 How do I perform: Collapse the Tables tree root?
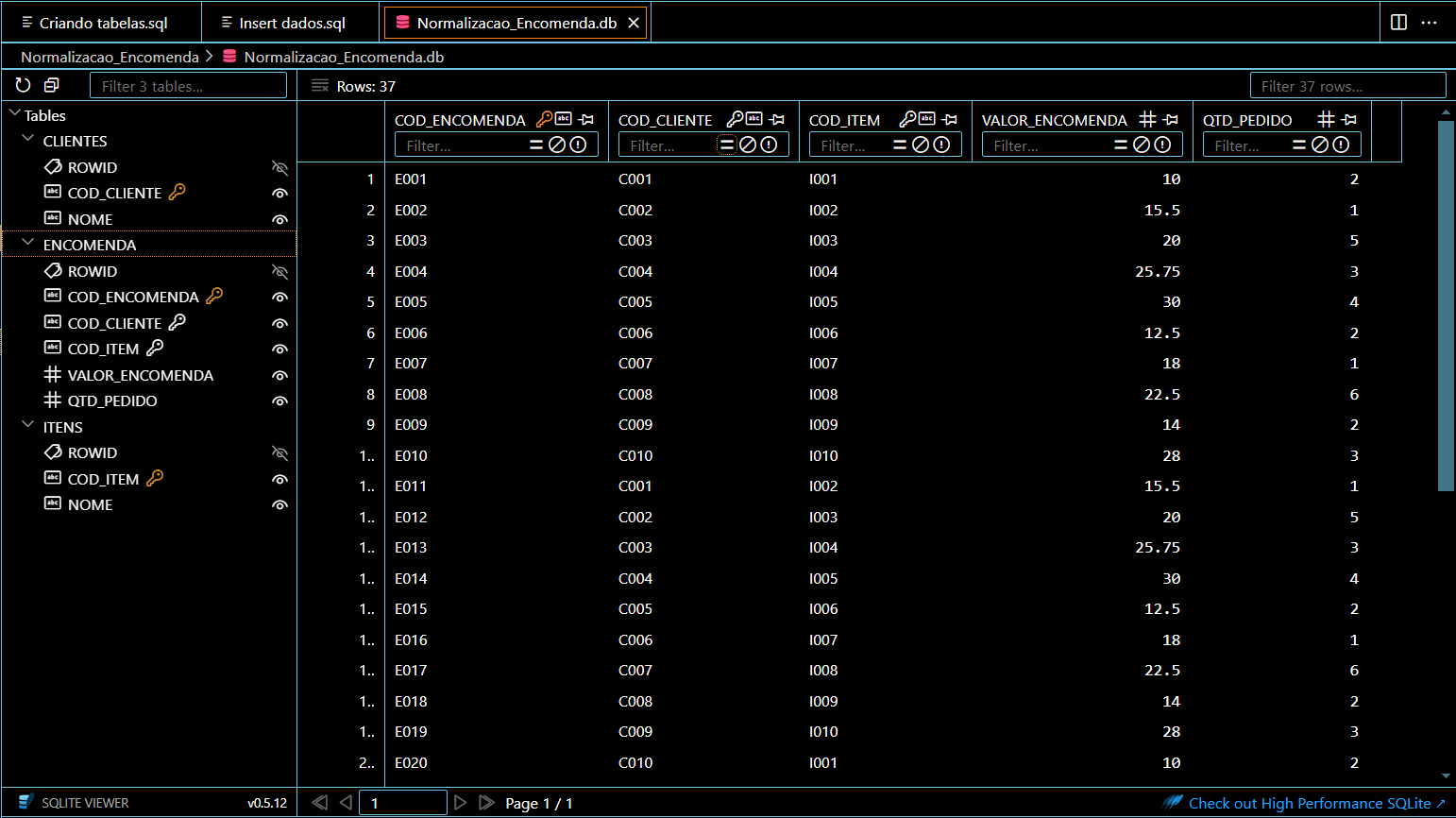[x=14, y=114]
